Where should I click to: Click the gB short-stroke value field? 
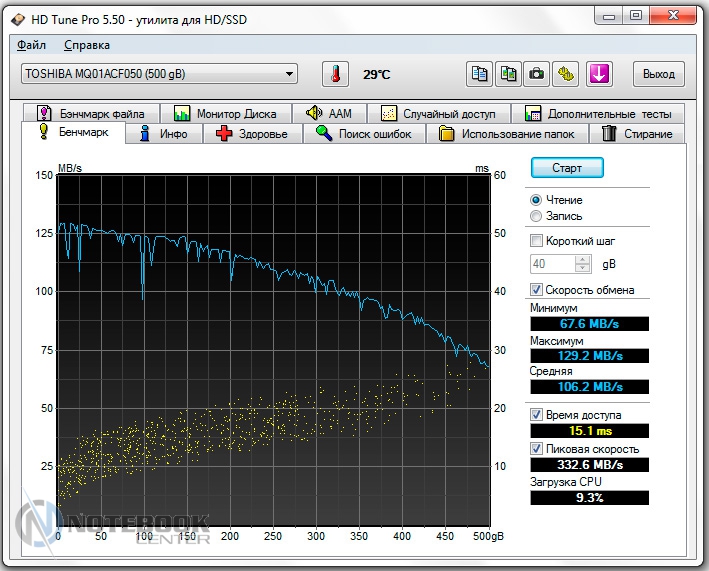(x=552, y=264)
